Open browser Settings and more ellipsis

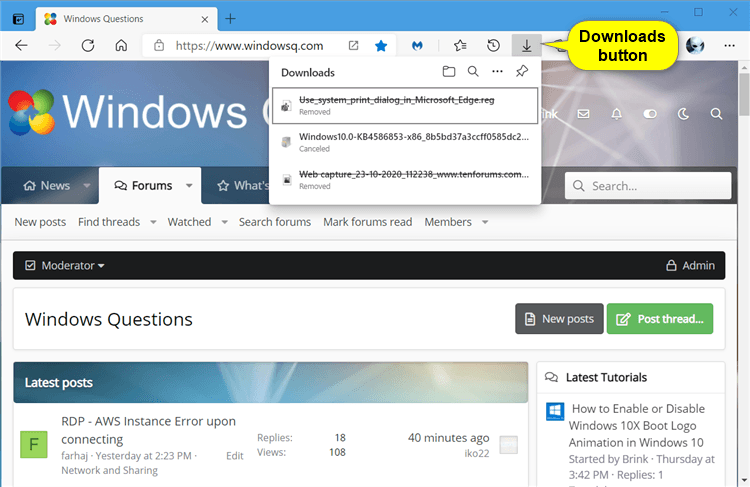(729, 45)
